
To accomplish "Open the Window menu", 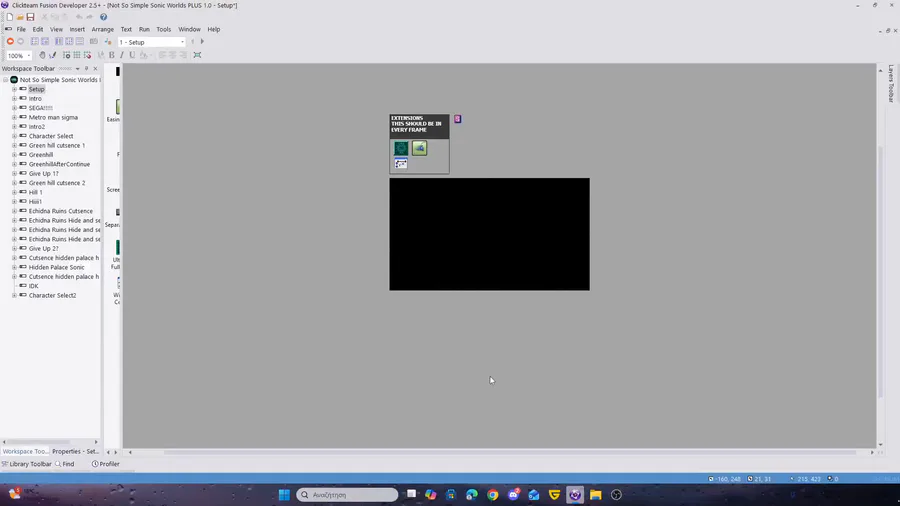I will tap(189, 29).
